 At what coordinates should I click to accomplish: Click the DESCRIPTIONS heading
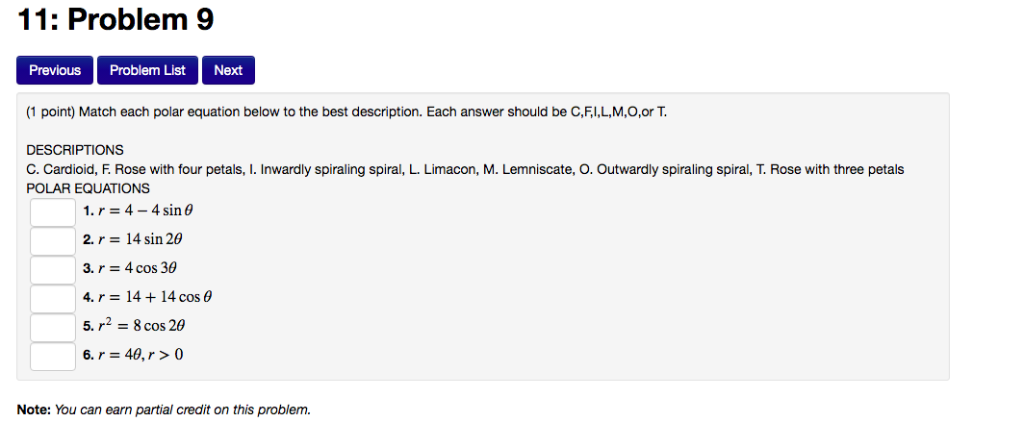(x=74, y=150)
